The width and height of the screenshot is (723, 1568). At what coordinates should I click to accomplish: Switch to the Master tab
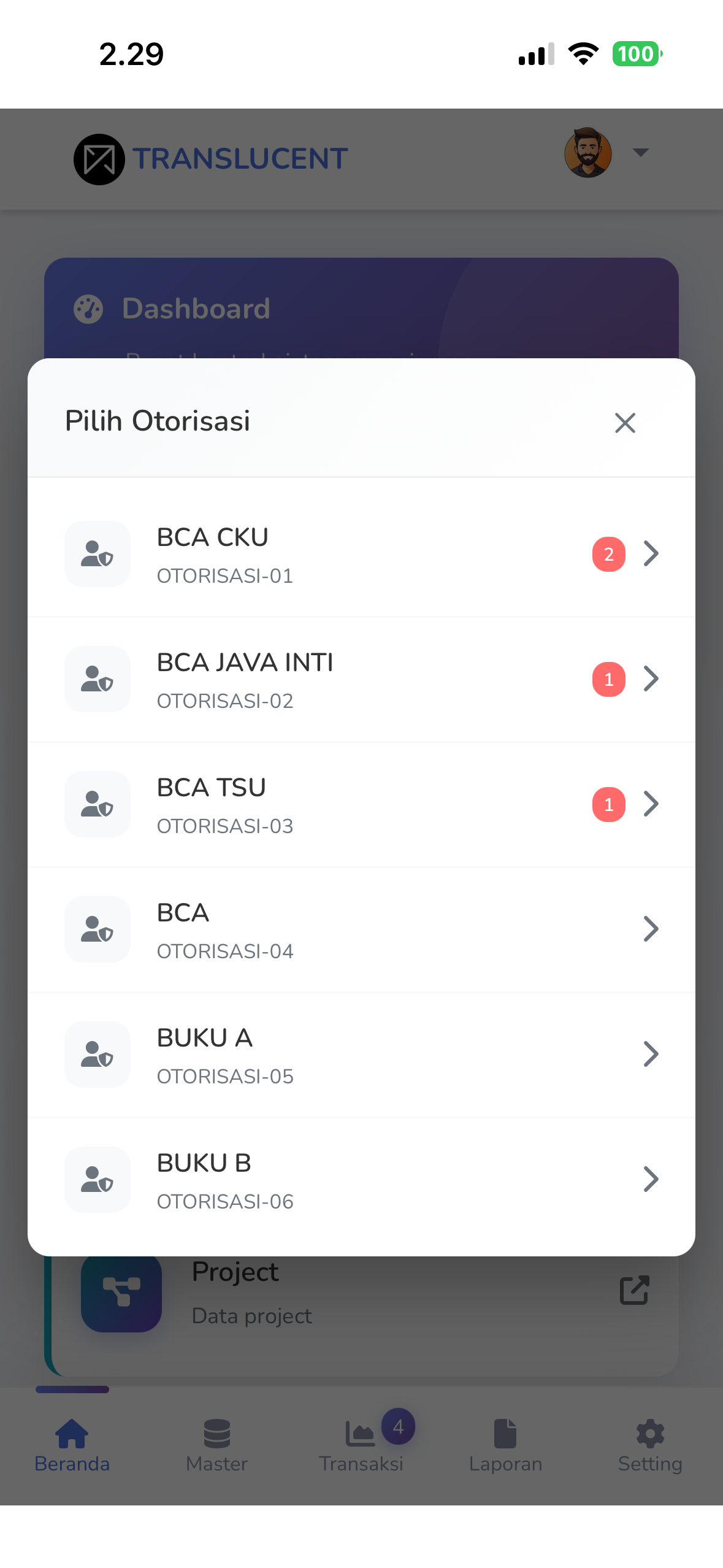[x=216, y=1446]
